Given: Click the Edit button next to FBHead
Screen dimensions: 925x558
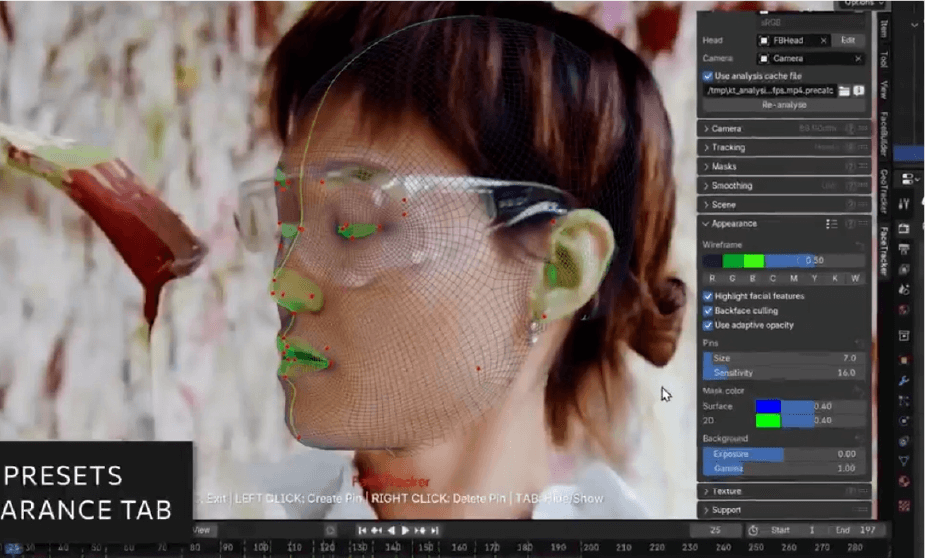Looking at the screenshot, I should (848, 40).
